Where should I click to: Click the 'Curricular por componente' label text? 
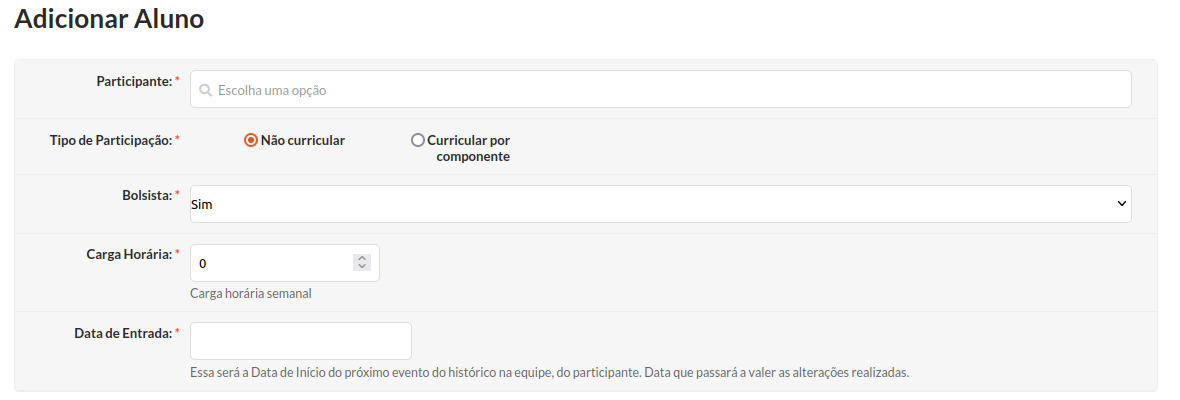click(x=470, y=148)
